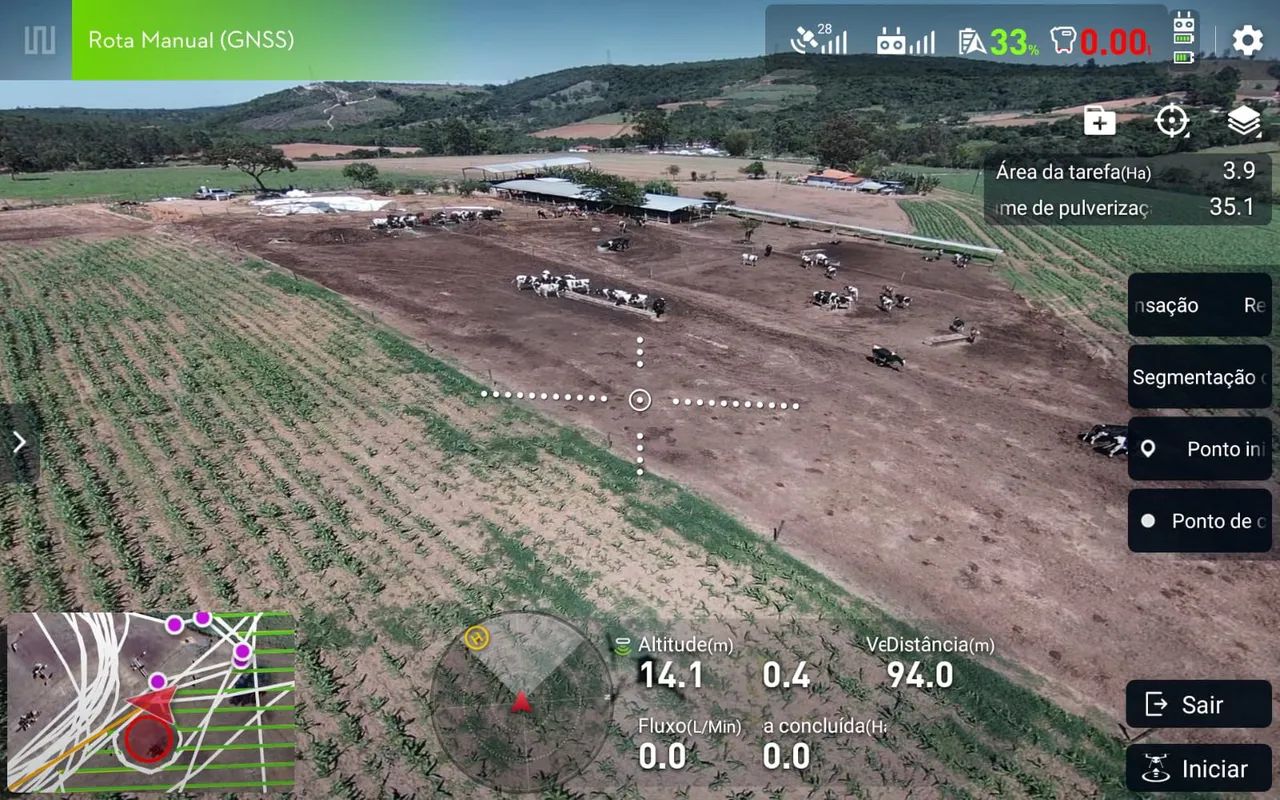Screen dimensions: 1280x800
Task: Click the route pattern icon at top-left
Action: tap(39, 41)
